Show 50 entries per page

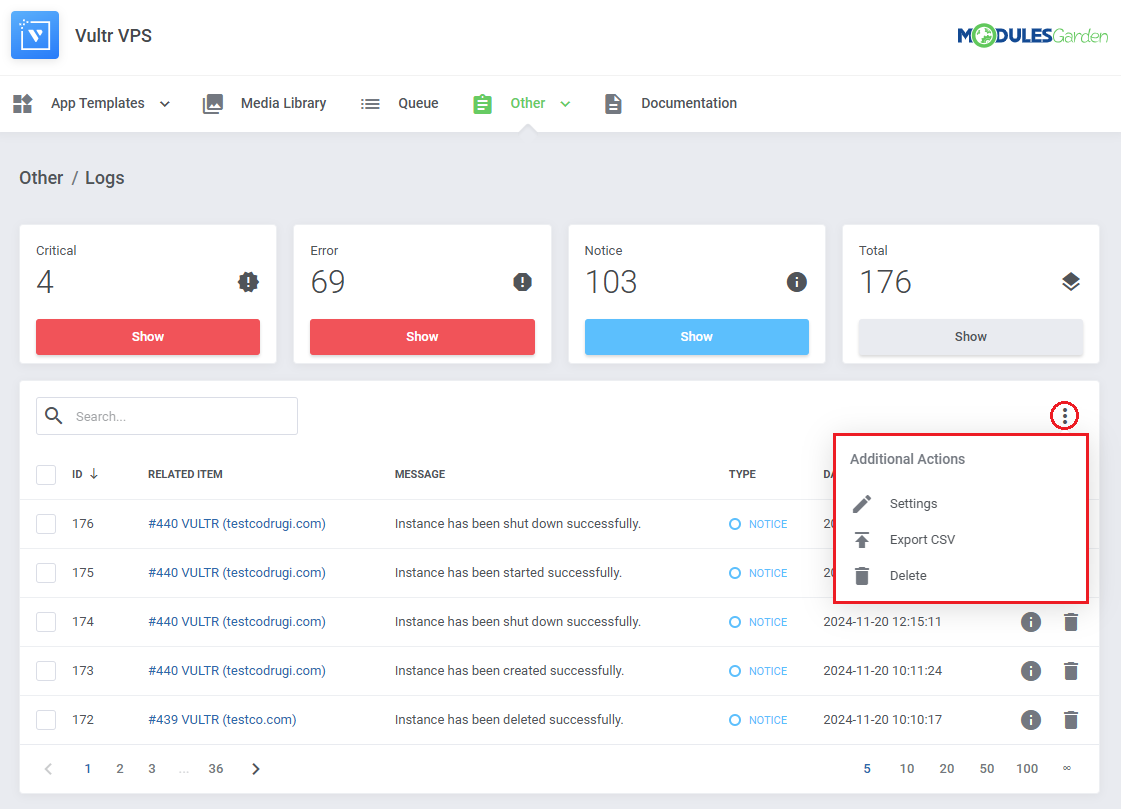(987, 769)
